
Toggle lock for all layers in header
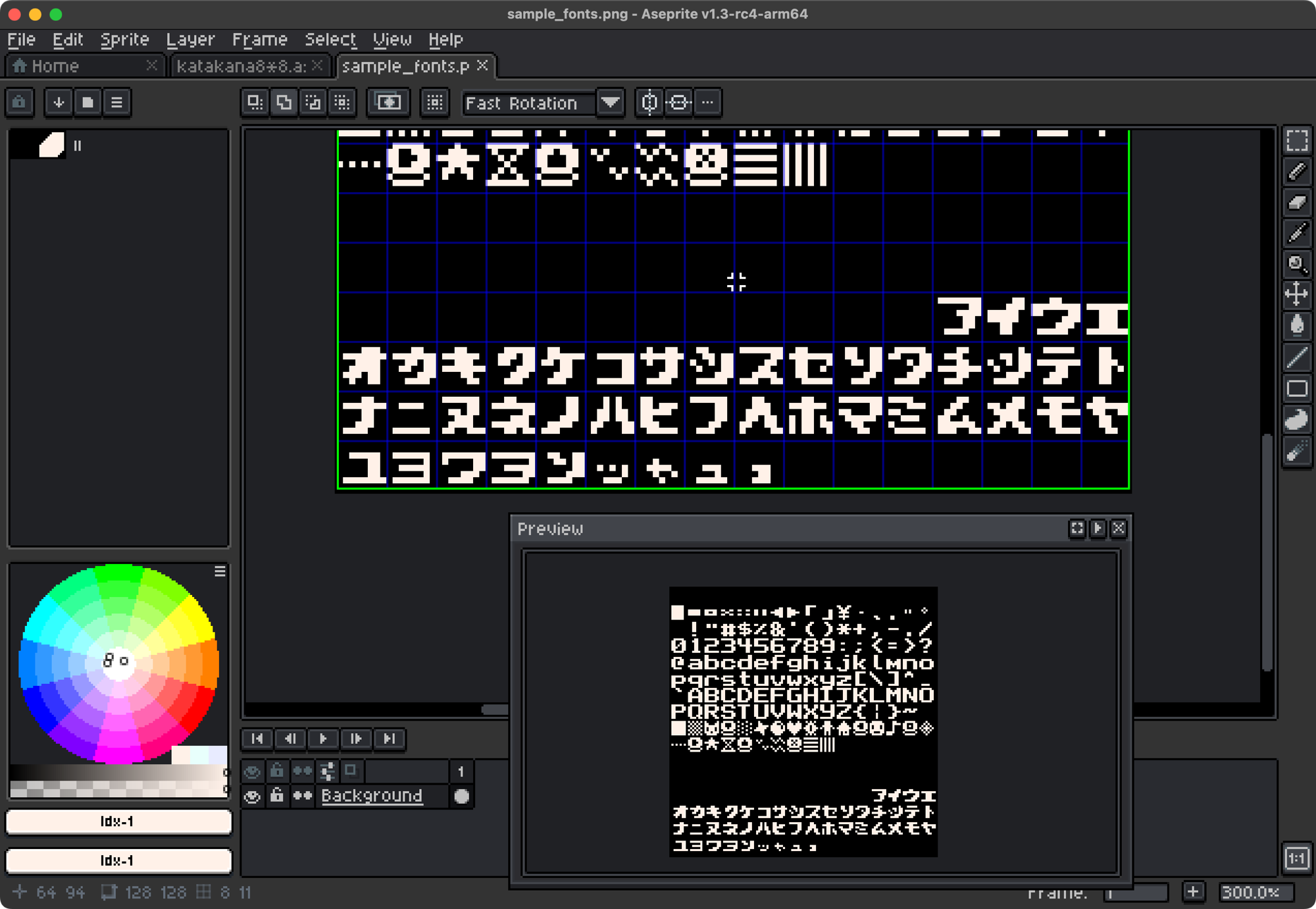(x=277, y=771)
